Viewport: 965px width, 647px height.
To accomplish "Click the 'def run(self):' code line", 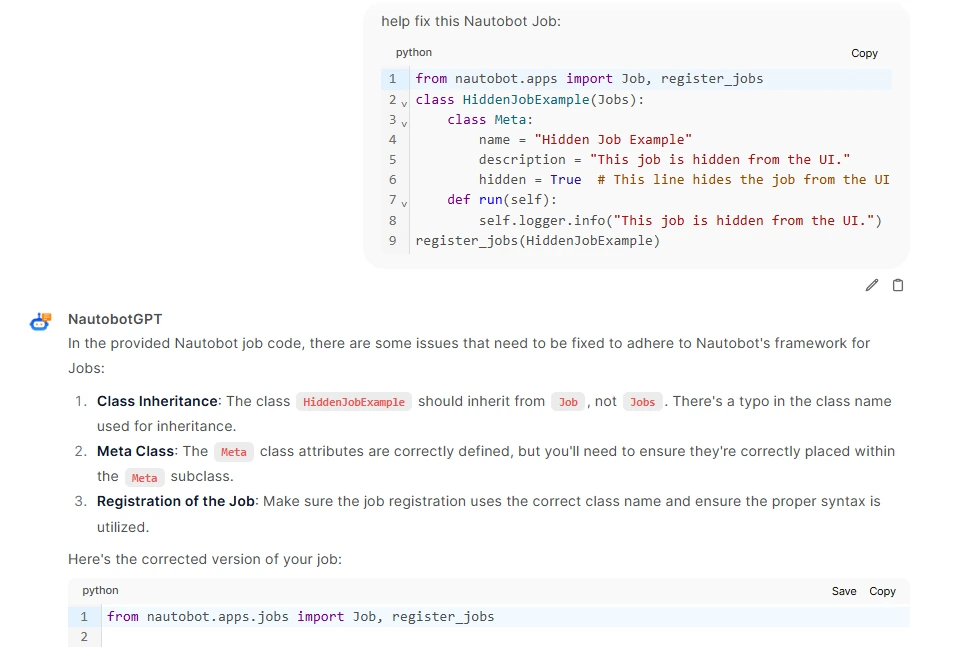I will pos(502,199).
